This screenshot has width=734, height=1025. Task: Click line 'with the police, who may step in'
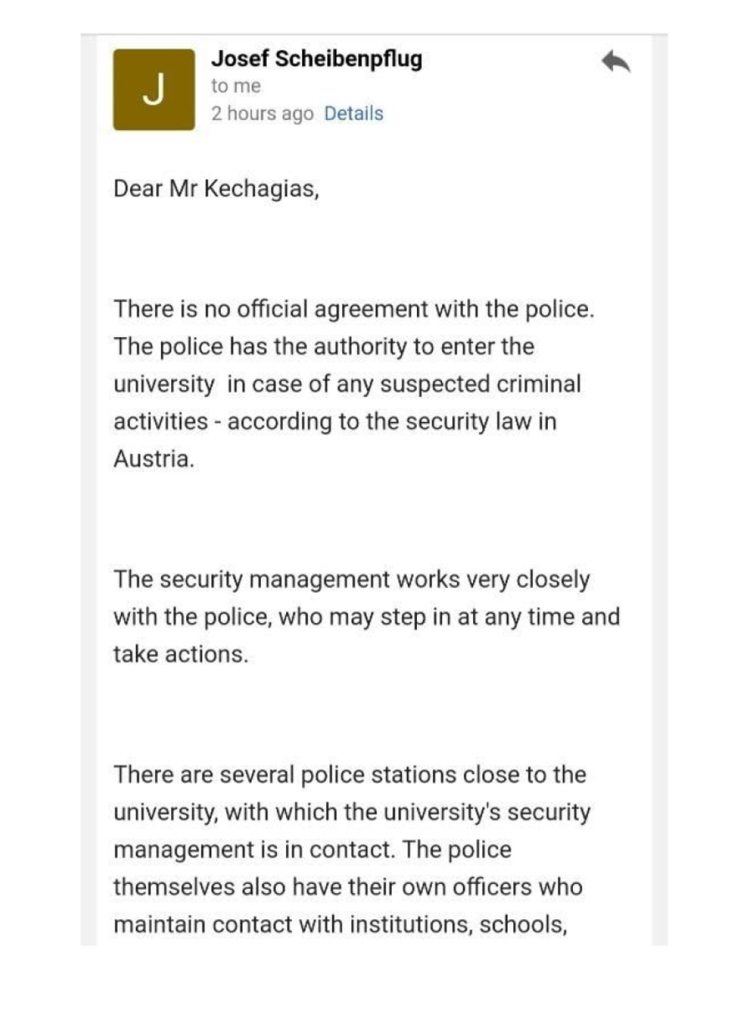coord(366,617)
